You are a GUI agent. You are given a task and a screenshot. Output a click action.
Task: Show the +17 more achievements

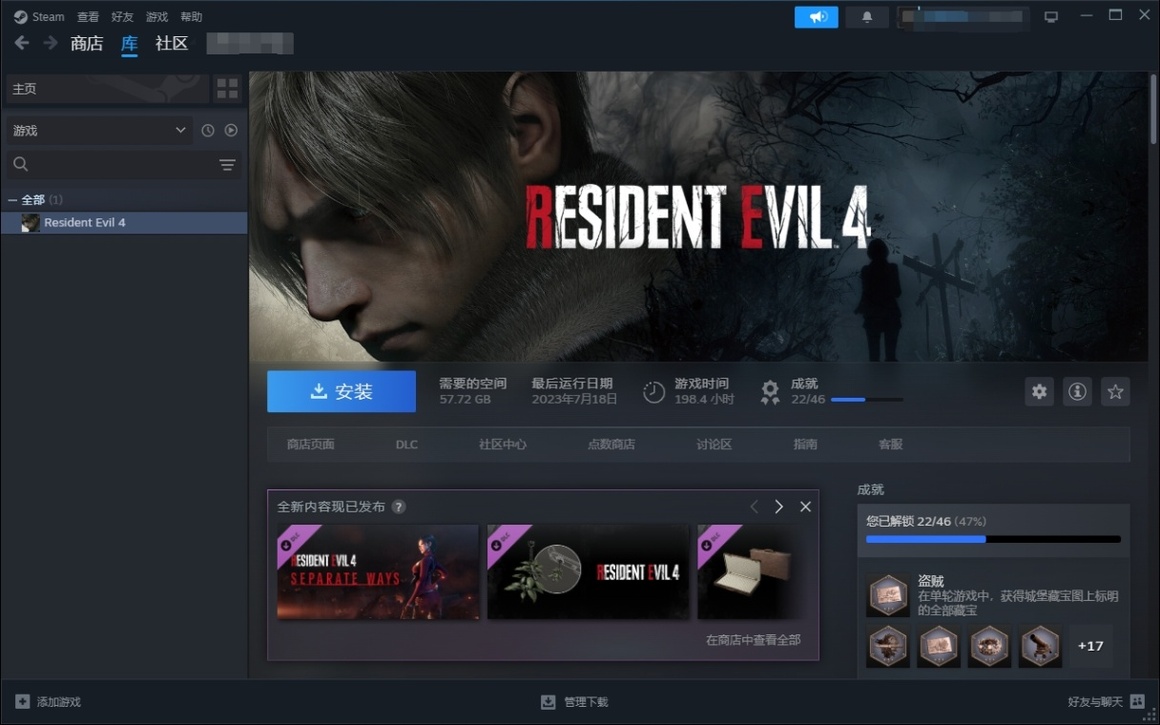click(x=1090, y=646)
